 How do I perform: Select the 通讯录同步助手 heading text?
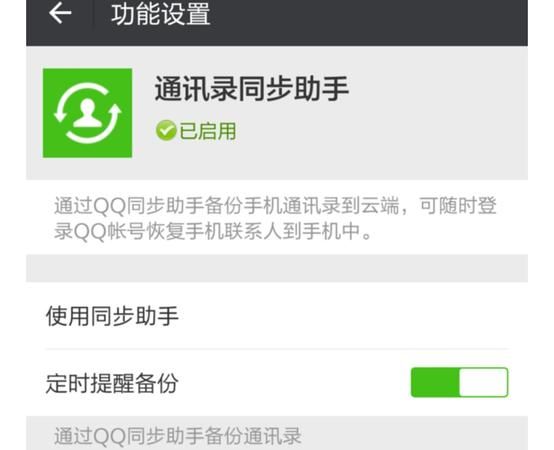252,88
